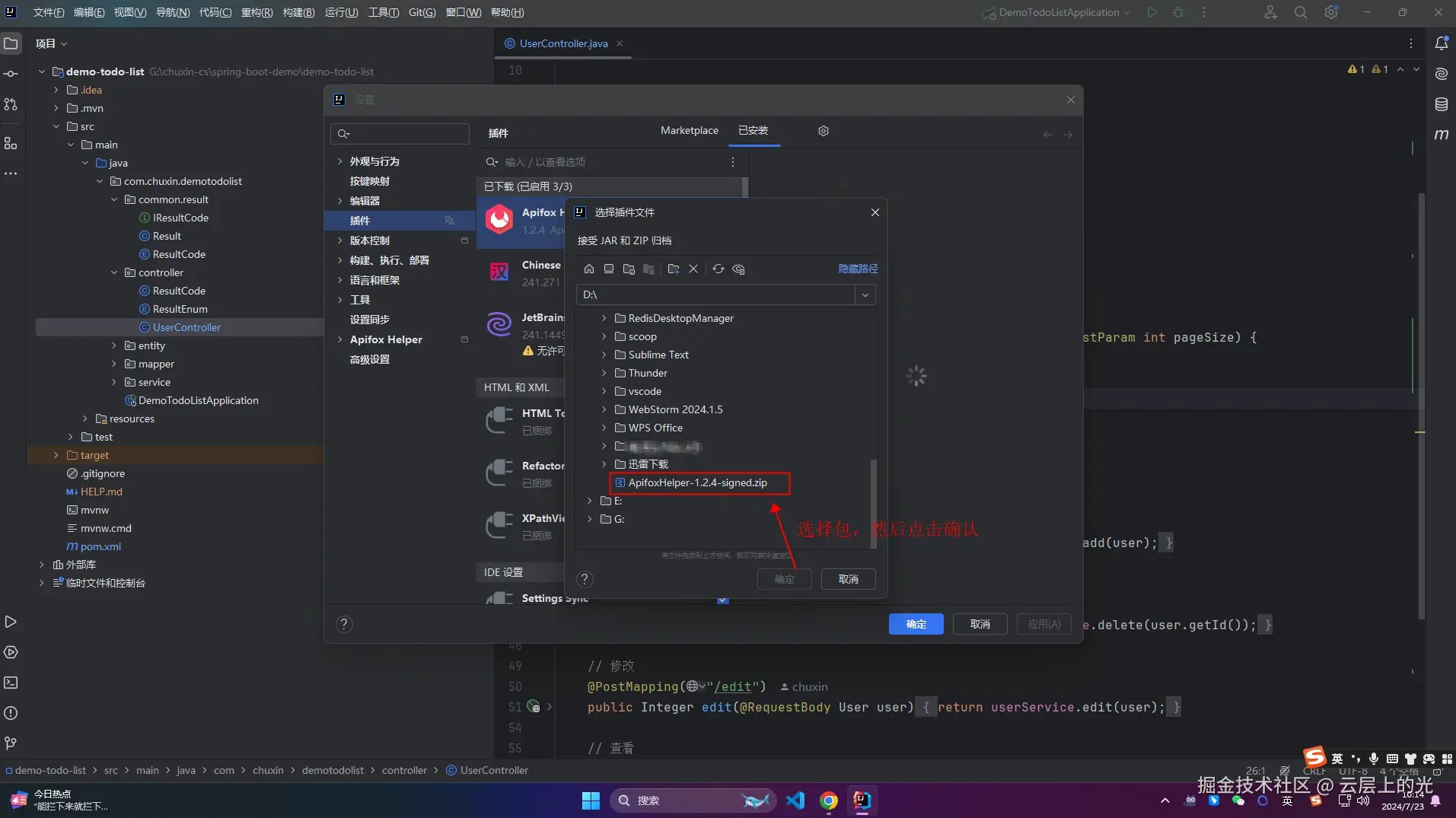Open the Git(G) menu
Screen dimensions: 1456x818
click(x=422, y=12)
